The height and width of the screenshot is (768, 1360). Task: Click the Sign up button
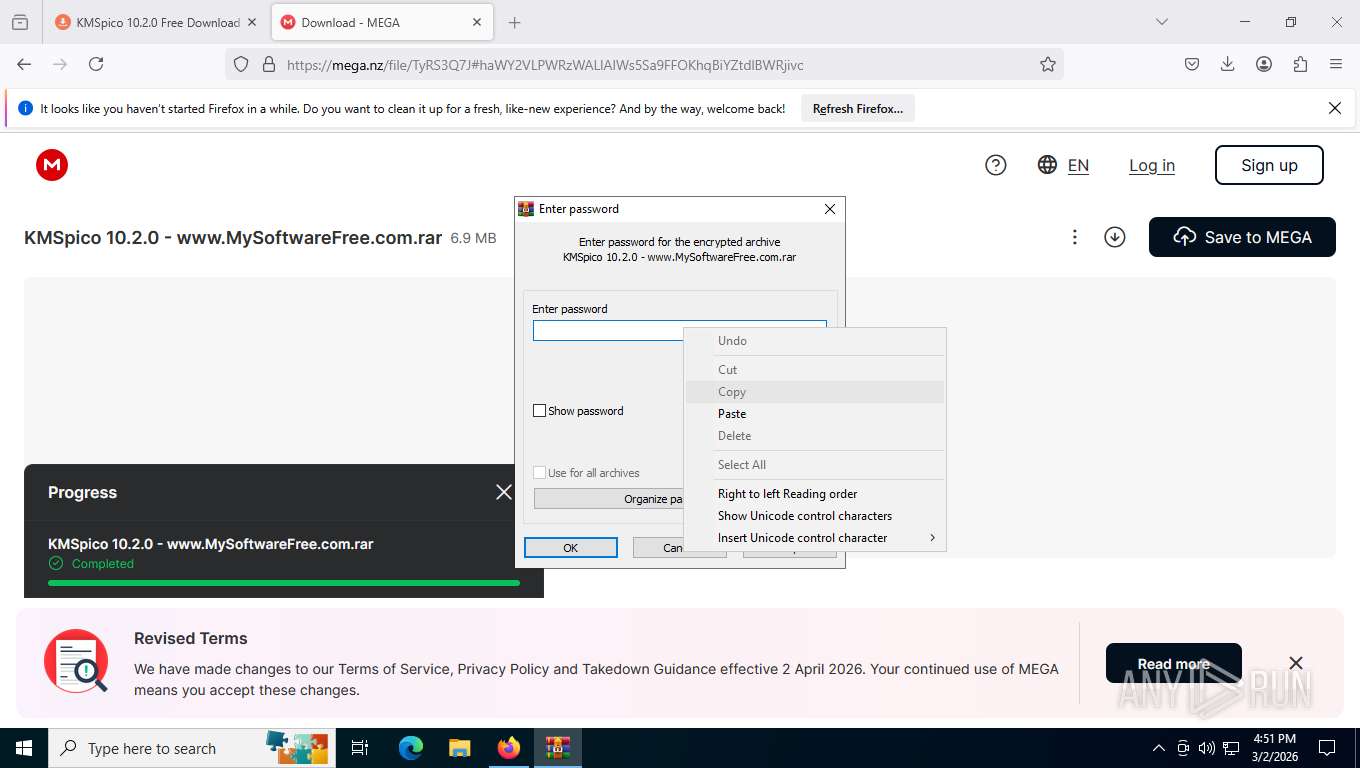(x=1269, y=165)
